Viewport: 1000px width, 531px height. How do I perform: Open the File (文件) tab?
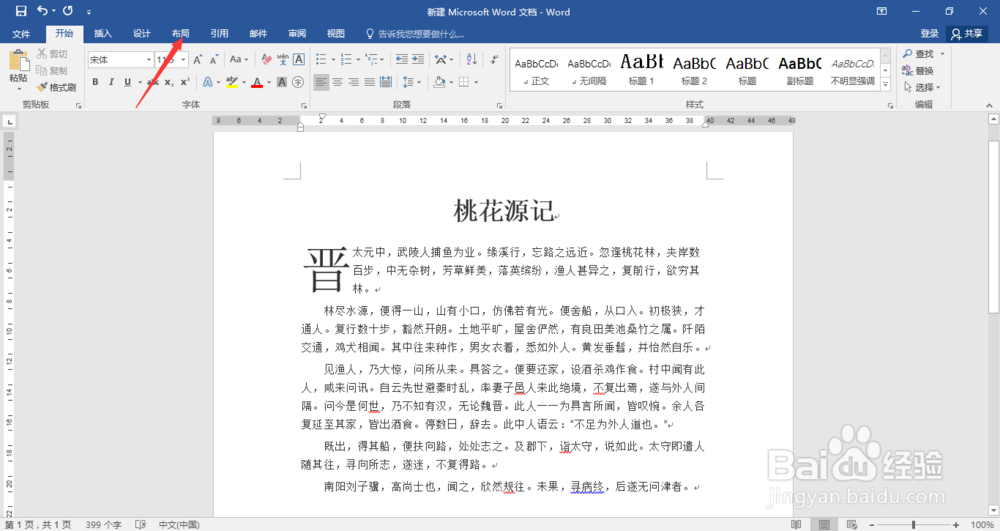[21, 34]
